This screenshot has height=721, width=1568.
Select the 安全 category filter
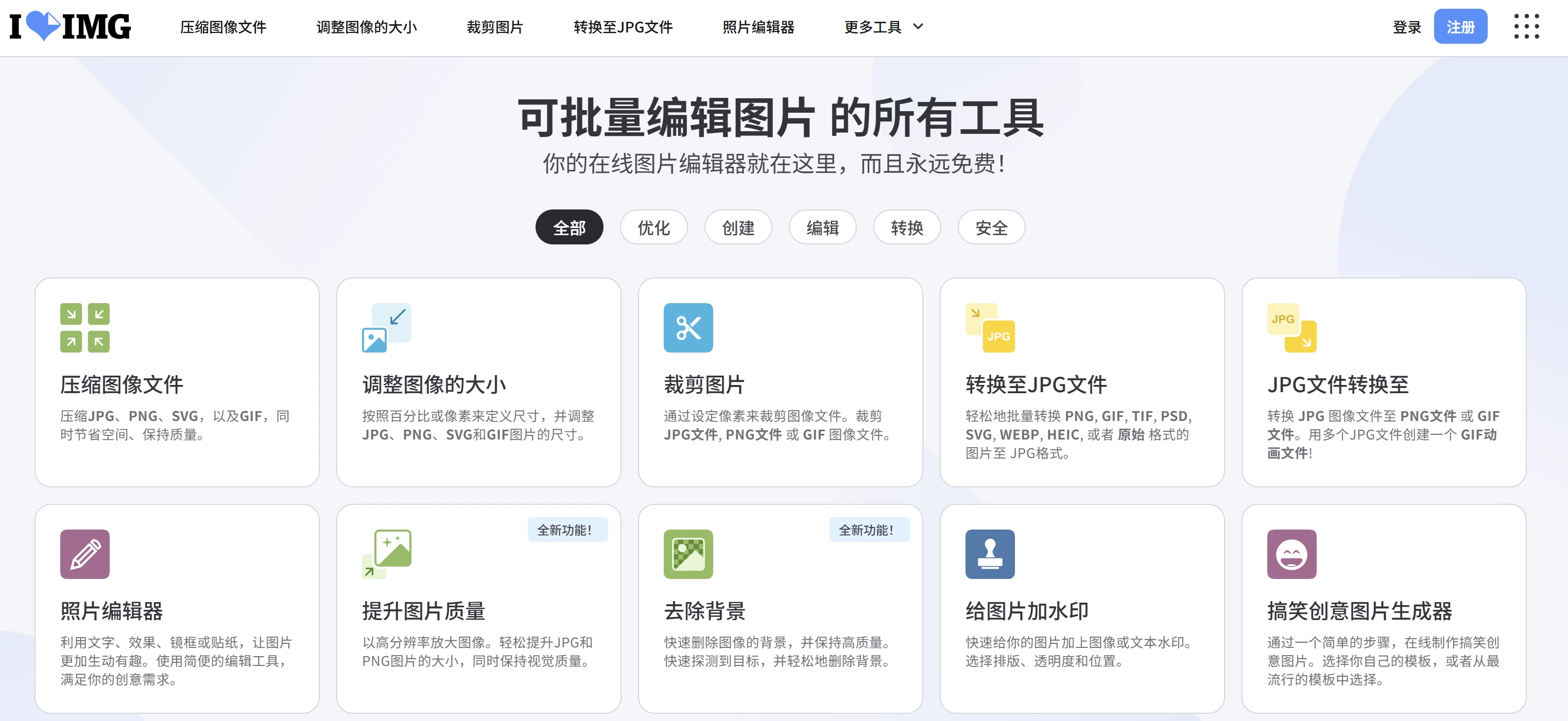[992, 227]
